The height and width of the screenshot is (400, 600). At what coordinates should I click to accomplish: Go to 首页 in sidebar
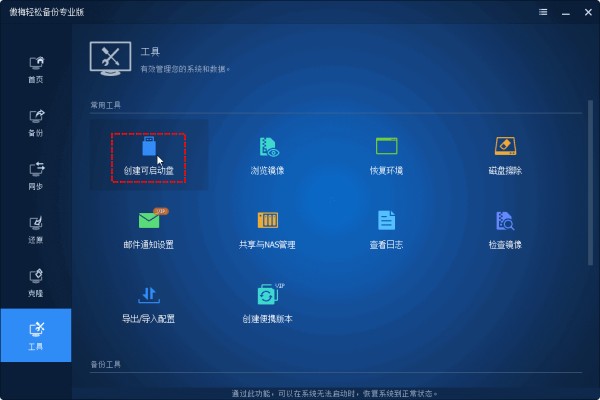coord(36,70)
